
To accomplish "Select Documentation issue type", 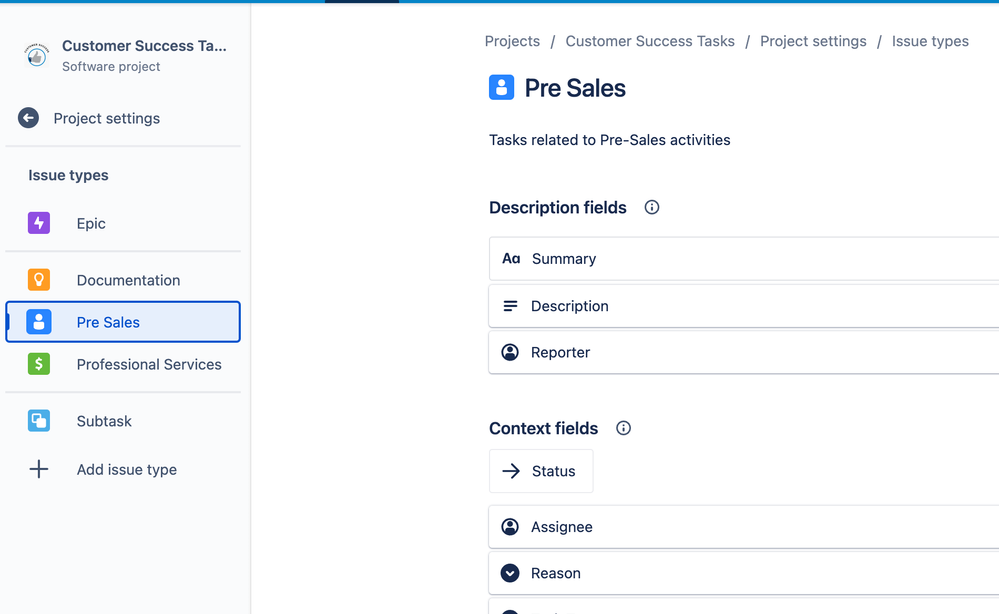I will click(x=123, y=280).
